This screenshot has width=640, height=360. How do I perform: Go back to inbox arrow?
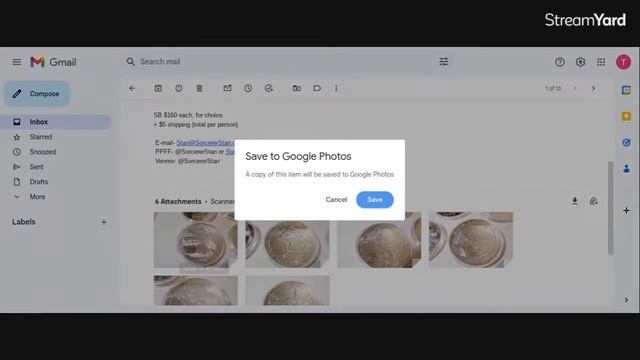pos(132,88)
